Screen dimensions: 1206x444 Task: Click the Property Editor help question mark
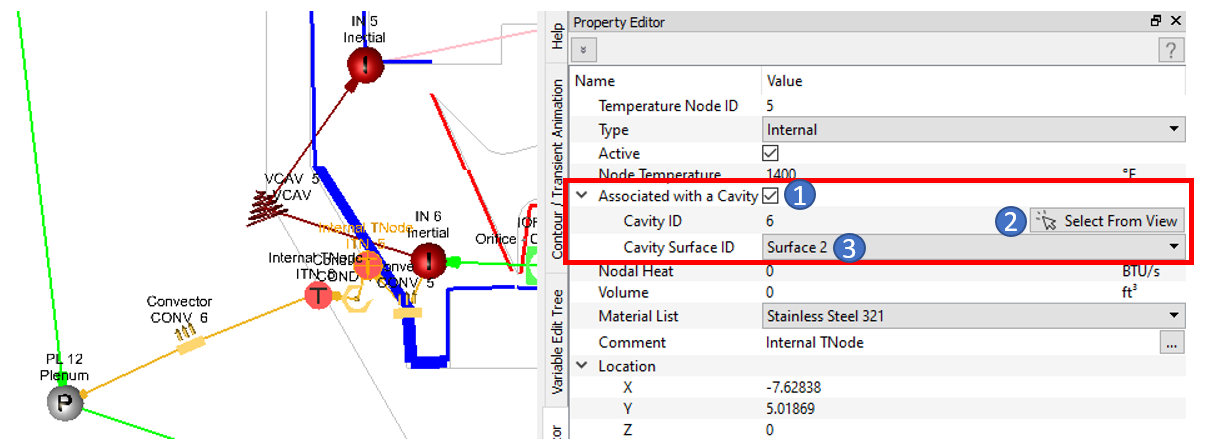[1171, 50]
